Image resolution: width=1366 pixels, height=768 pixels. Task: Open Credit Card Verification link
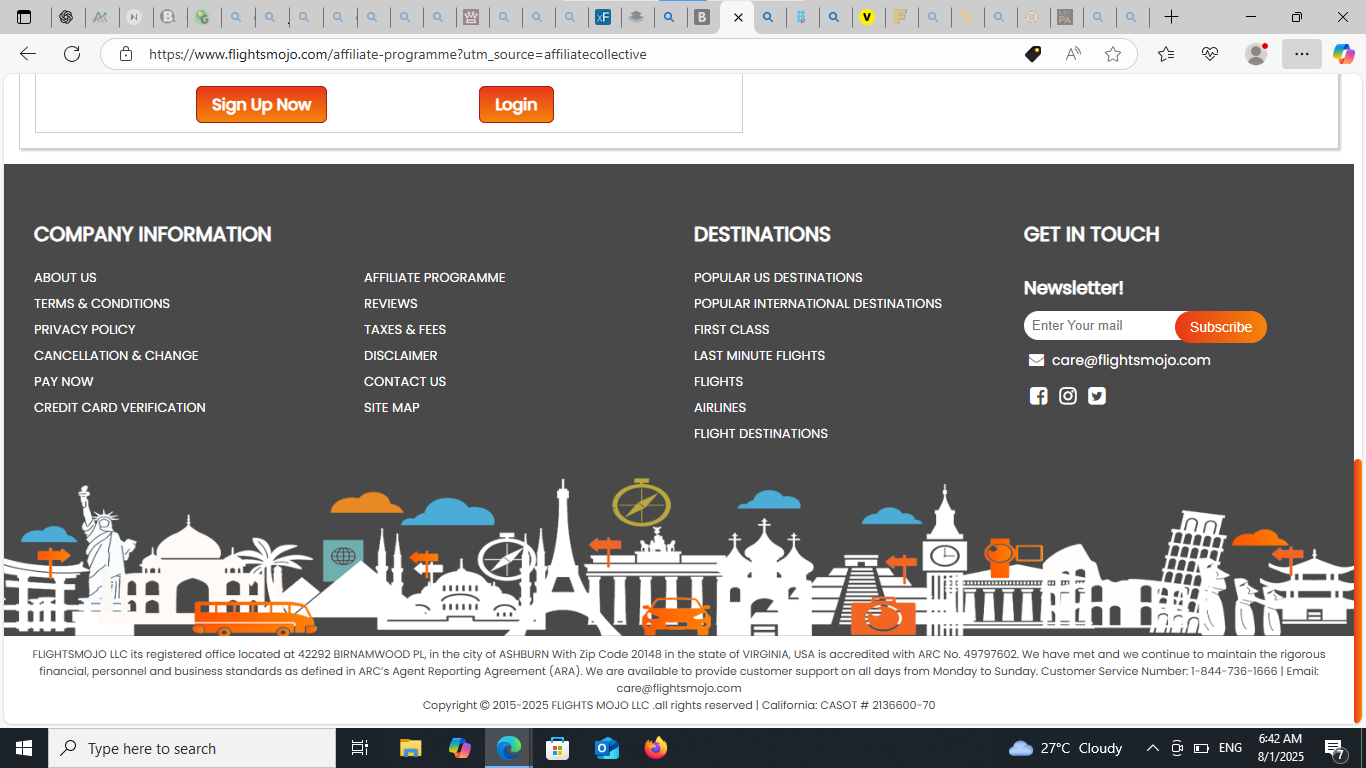[x=120, y=407]
